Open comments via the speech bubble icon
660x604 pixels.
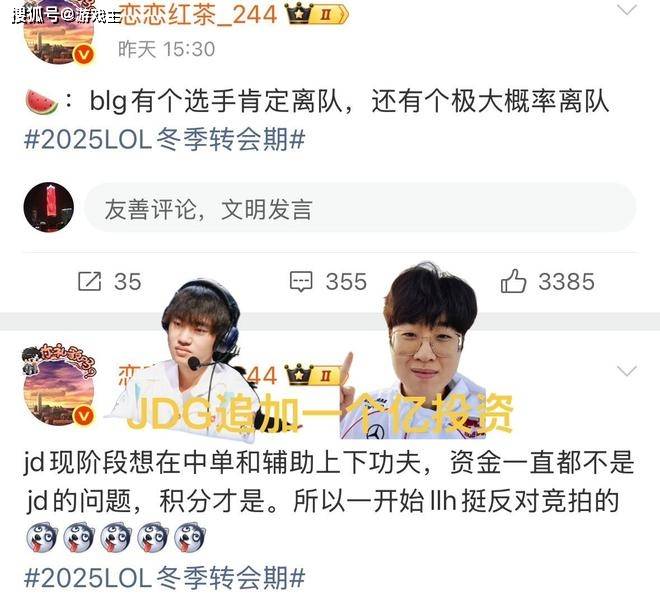301,282
